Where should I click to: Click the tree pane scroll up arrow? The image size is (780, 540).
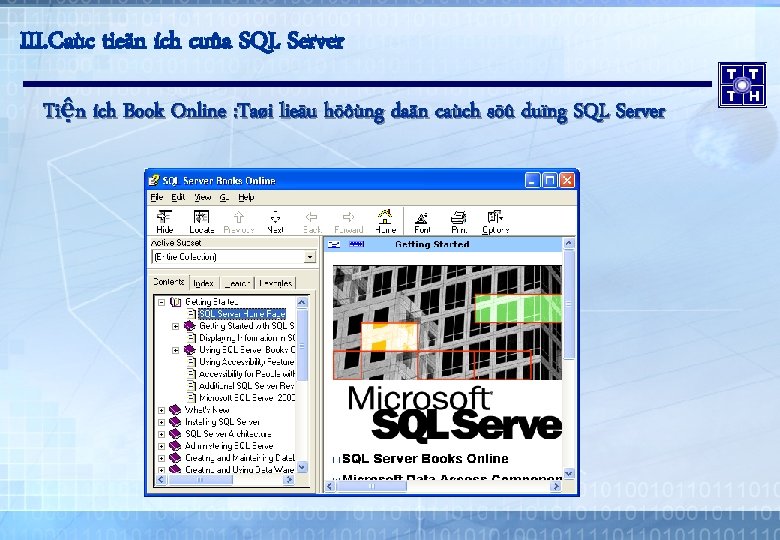click(x=302, y=302)
